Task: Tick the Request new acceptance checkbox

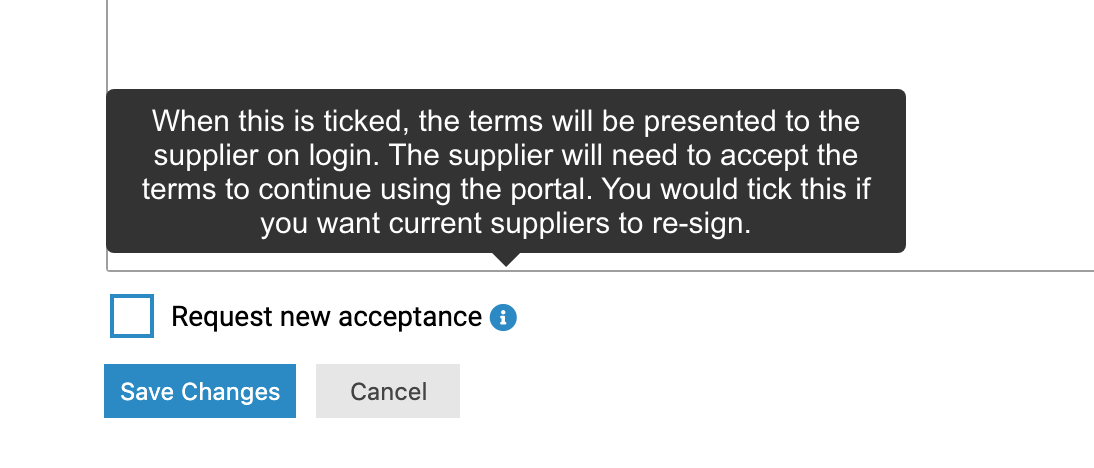Action: click(132, 316)
